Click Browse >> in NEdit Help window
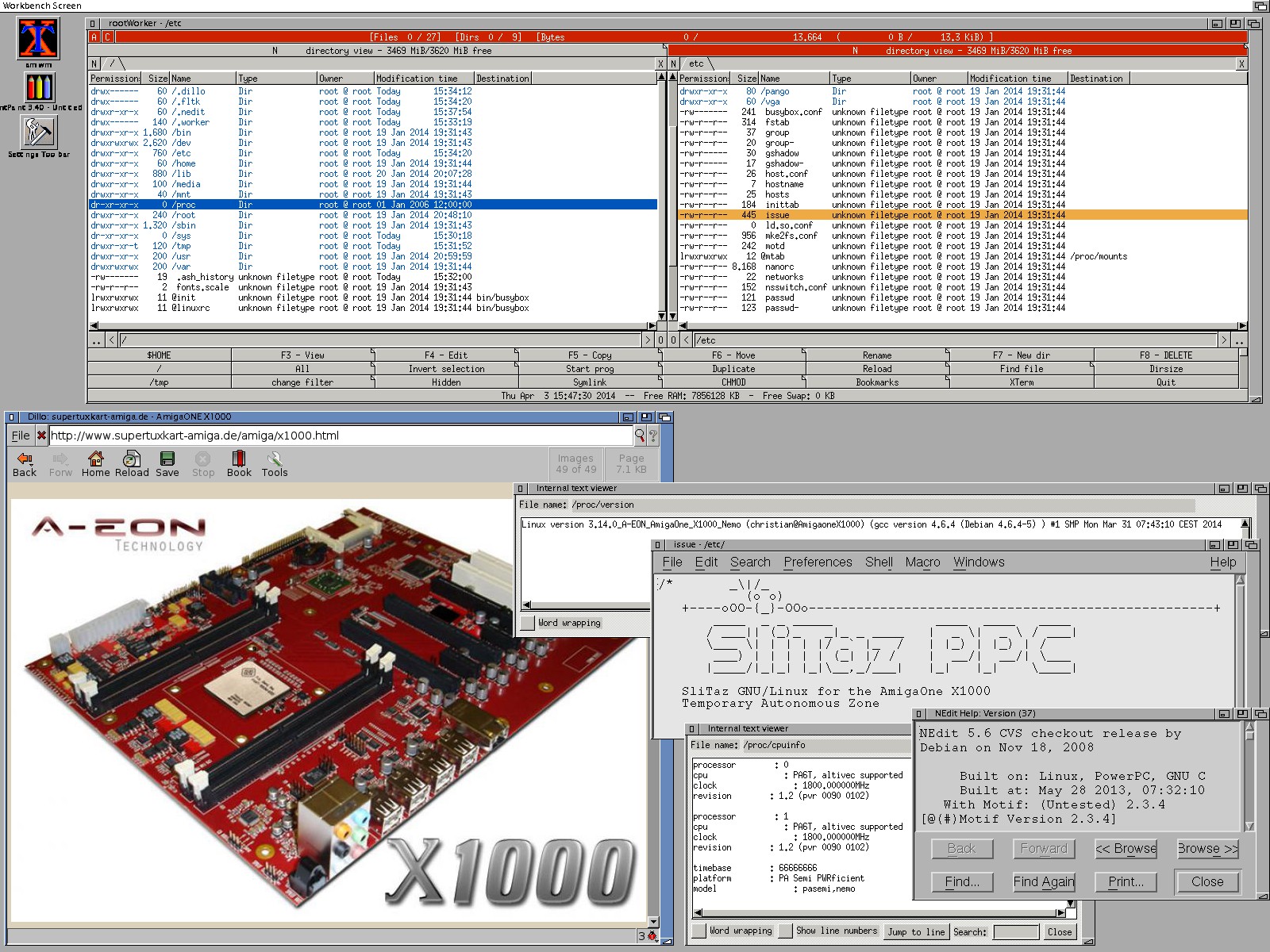The image size is (1270, 952). click(1207, 849)
